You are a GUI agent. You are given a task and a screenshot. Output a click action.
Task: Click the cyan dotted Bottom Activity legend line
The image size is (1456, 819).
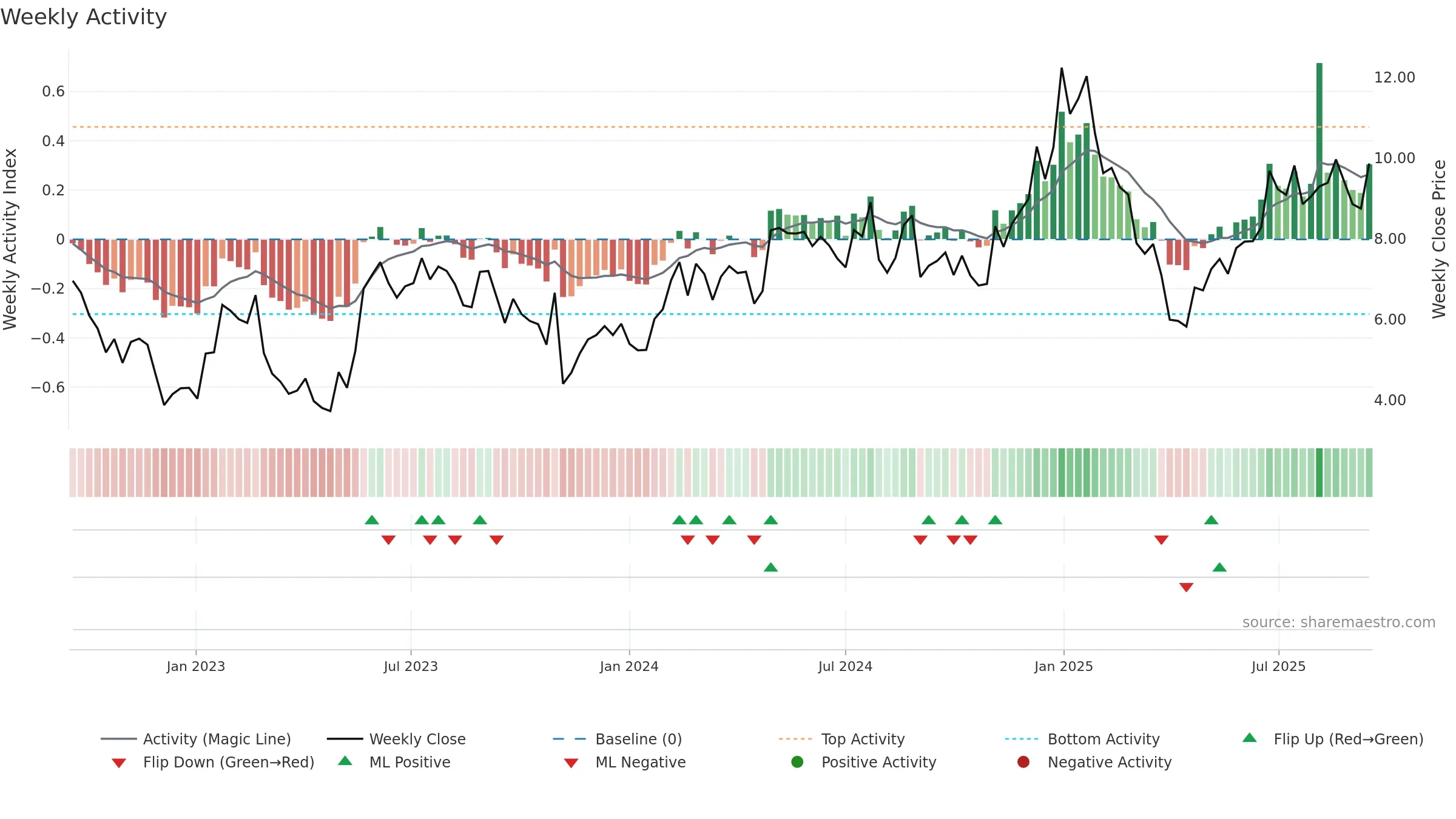tap(1022, 739)
